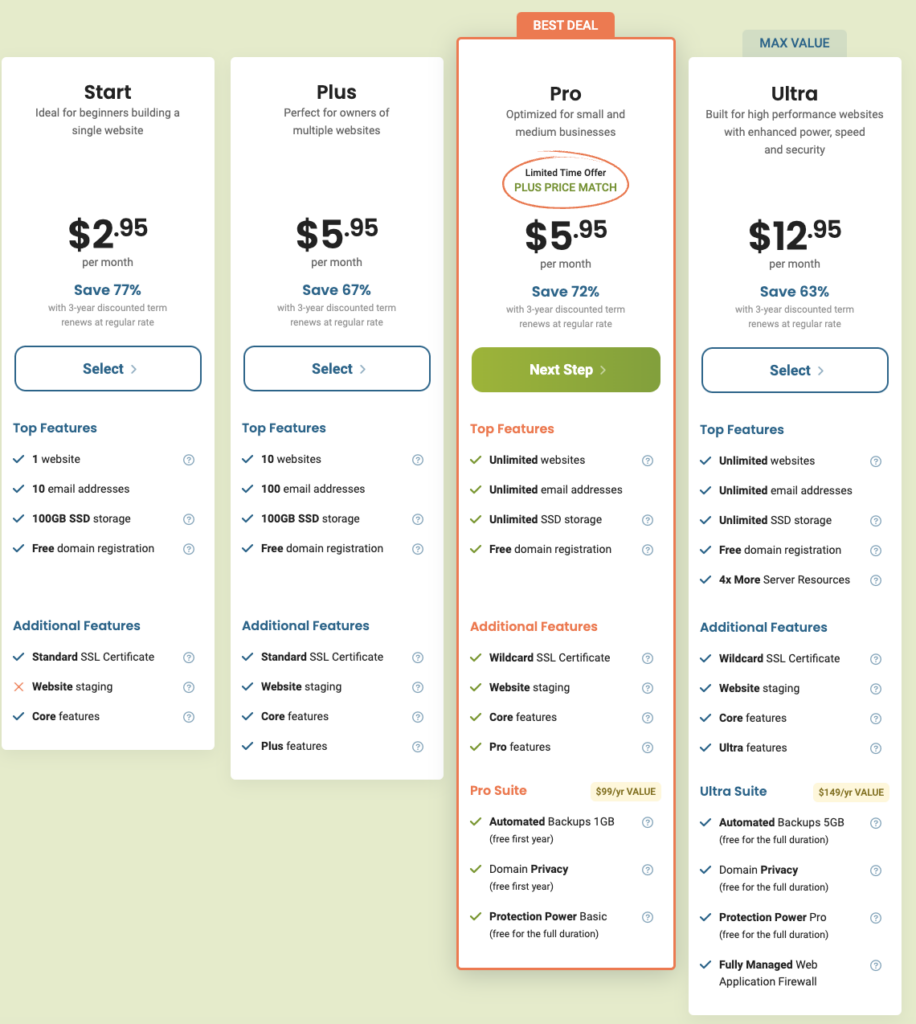Click the green check beside Unlimited websites
This screenshot has width=916, height=1024.
478,460
